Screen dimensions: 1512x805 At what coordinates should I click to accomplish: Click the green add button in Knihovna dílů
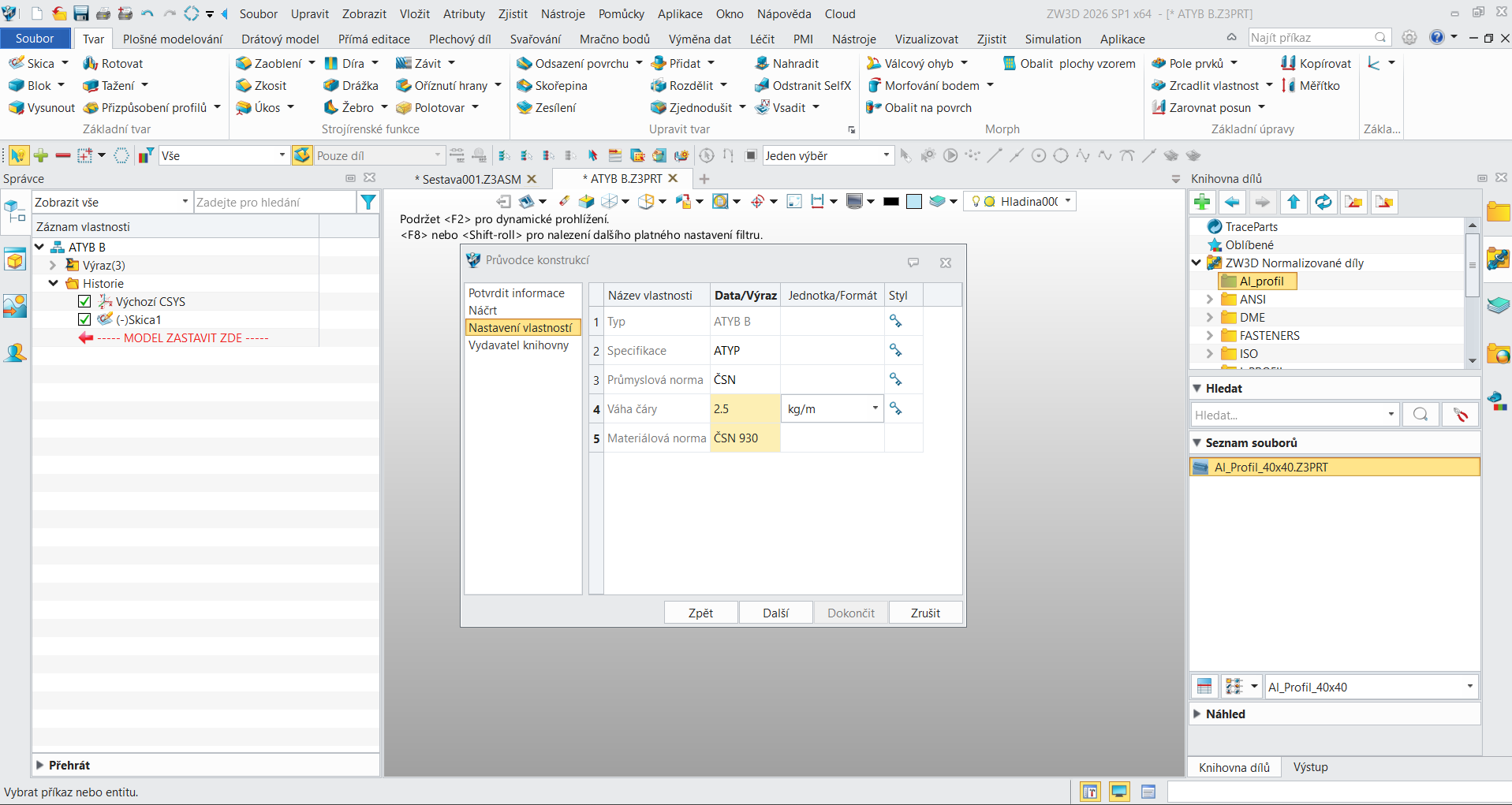(x=1202, y=203)
